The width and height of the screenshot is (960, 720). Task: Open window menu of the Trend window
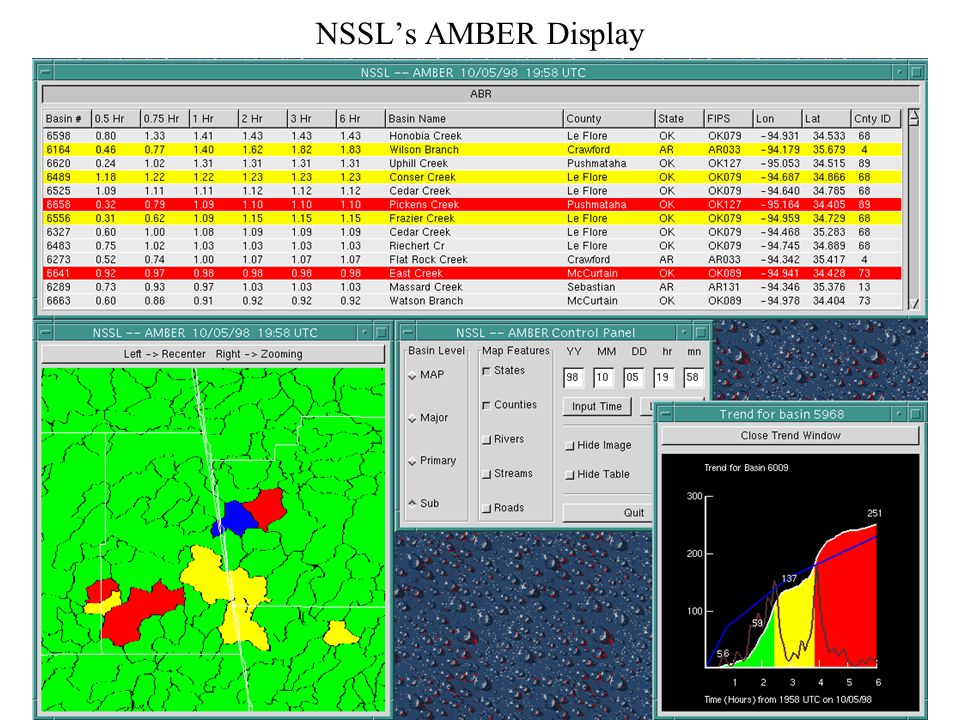[x=666, y=414]
